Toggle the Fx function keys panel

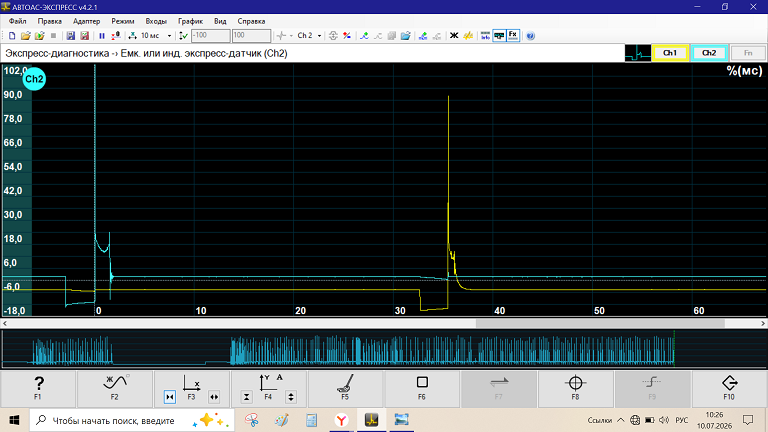[513, 36]
